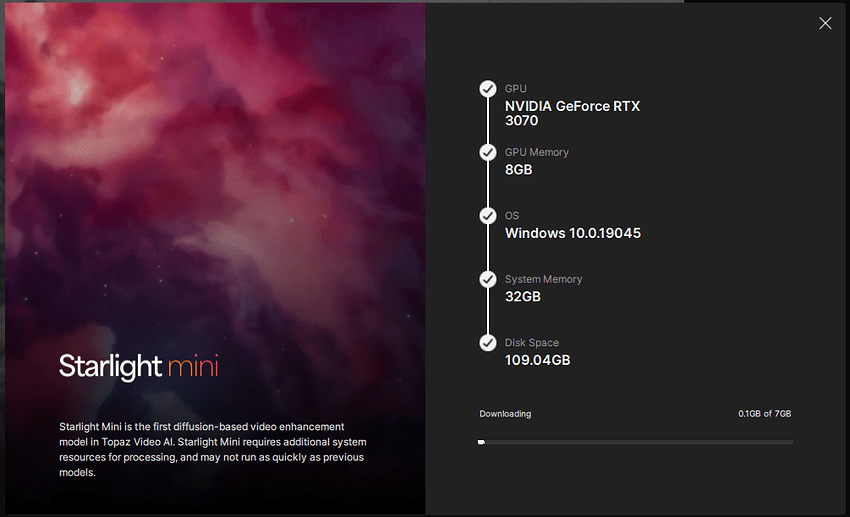Image resolution: width=850 pixels, height=517 pixels.
Task: Click the 8GB GPU memory value
Action: (519, 170)
